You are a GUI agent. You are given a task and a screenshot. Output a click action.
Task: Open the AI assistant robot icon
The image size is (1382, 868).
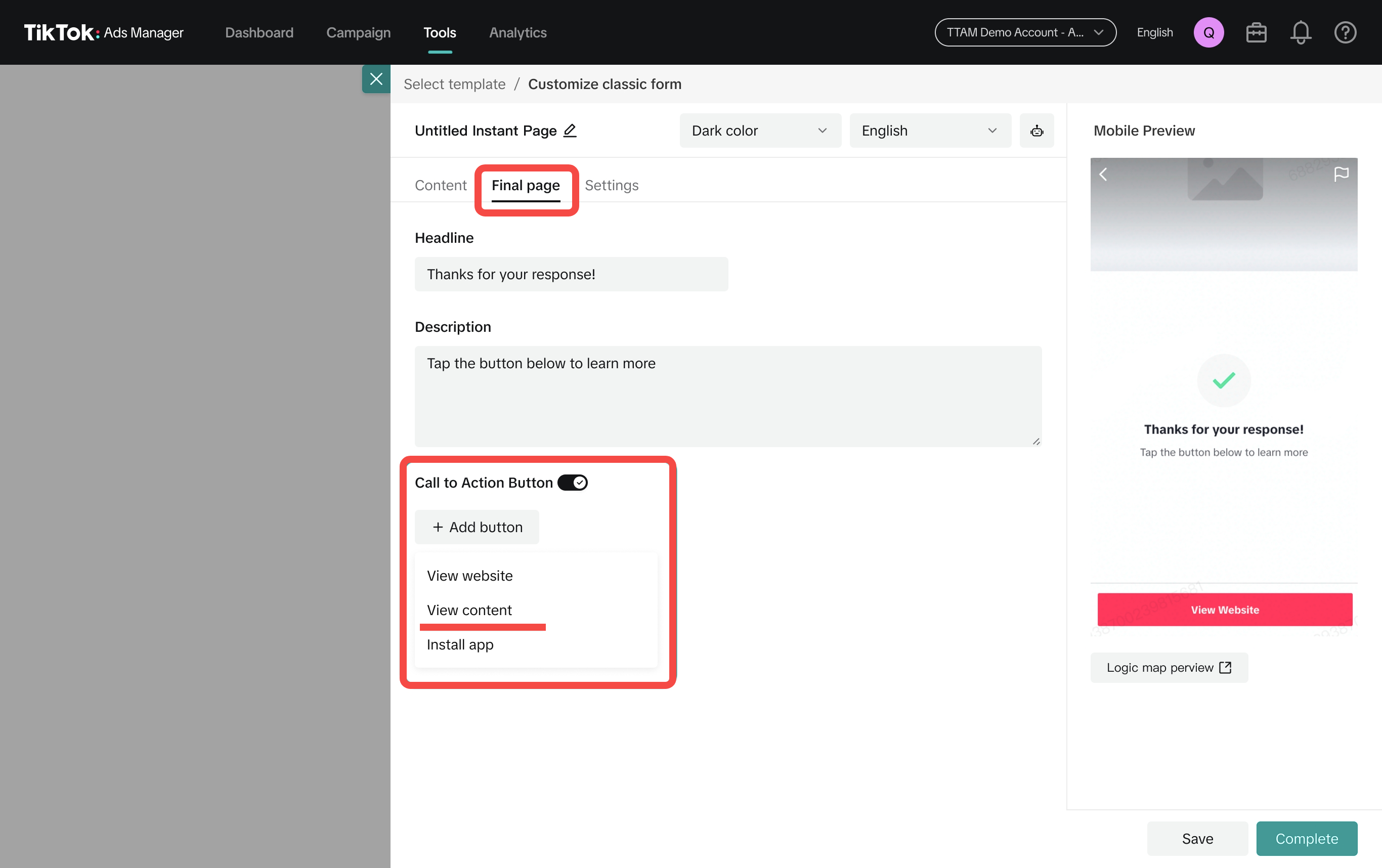[x=1036, y=131]
